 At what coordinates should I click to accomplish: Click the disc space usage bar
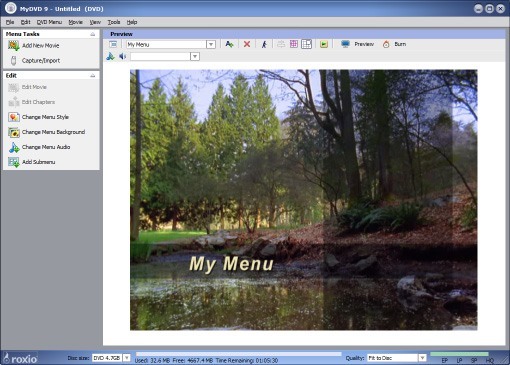[x=239, y=354]
